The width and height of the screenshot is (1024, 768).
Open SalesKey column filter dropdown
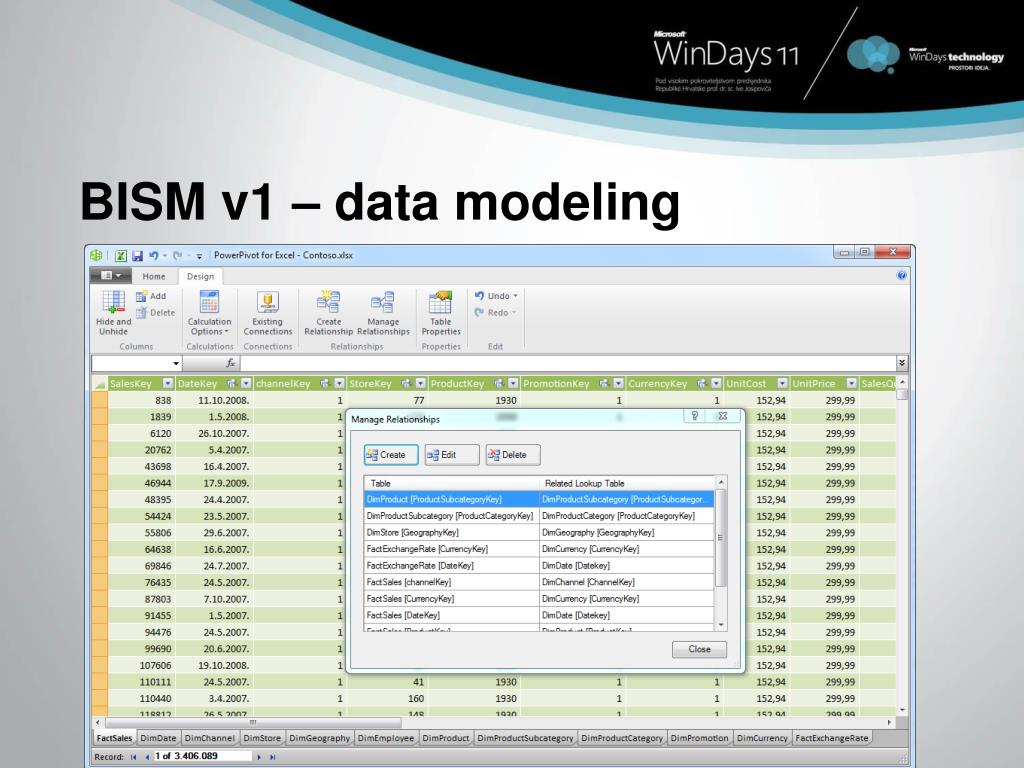pyautogui.click(x=168, y=383)
